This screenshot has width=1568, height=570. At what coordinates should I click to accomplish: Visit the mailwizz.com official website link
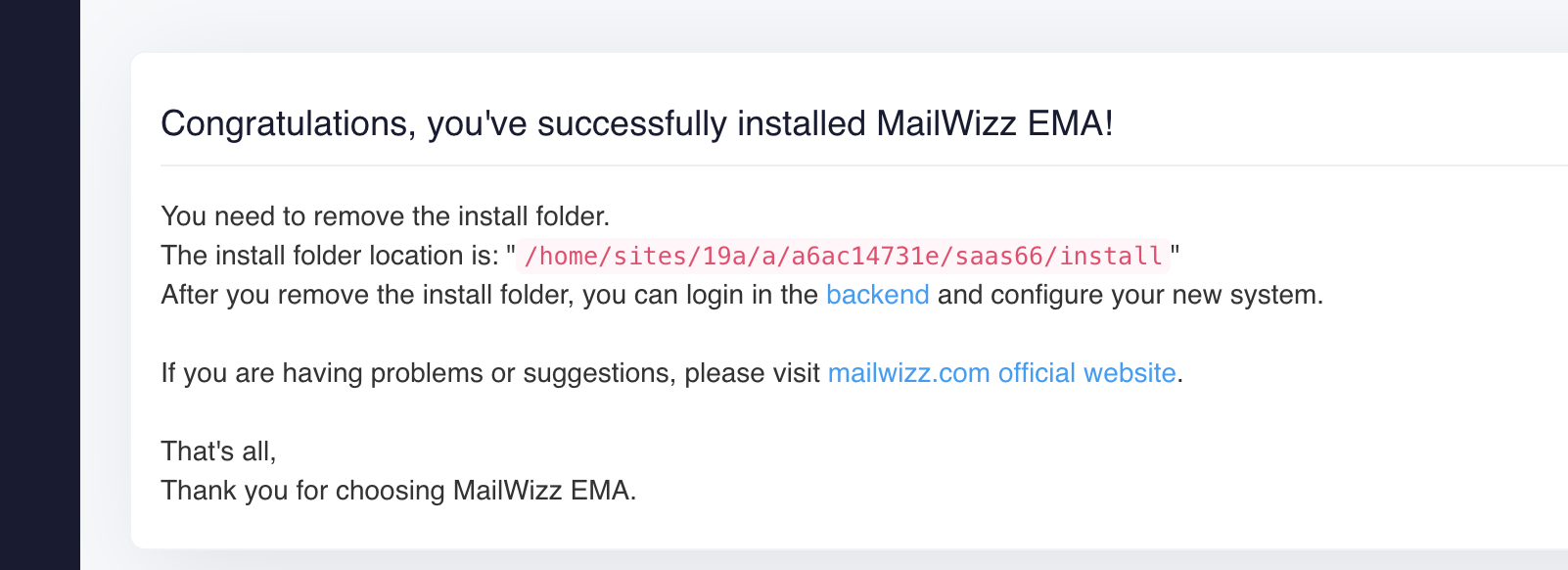[1001, 373]
